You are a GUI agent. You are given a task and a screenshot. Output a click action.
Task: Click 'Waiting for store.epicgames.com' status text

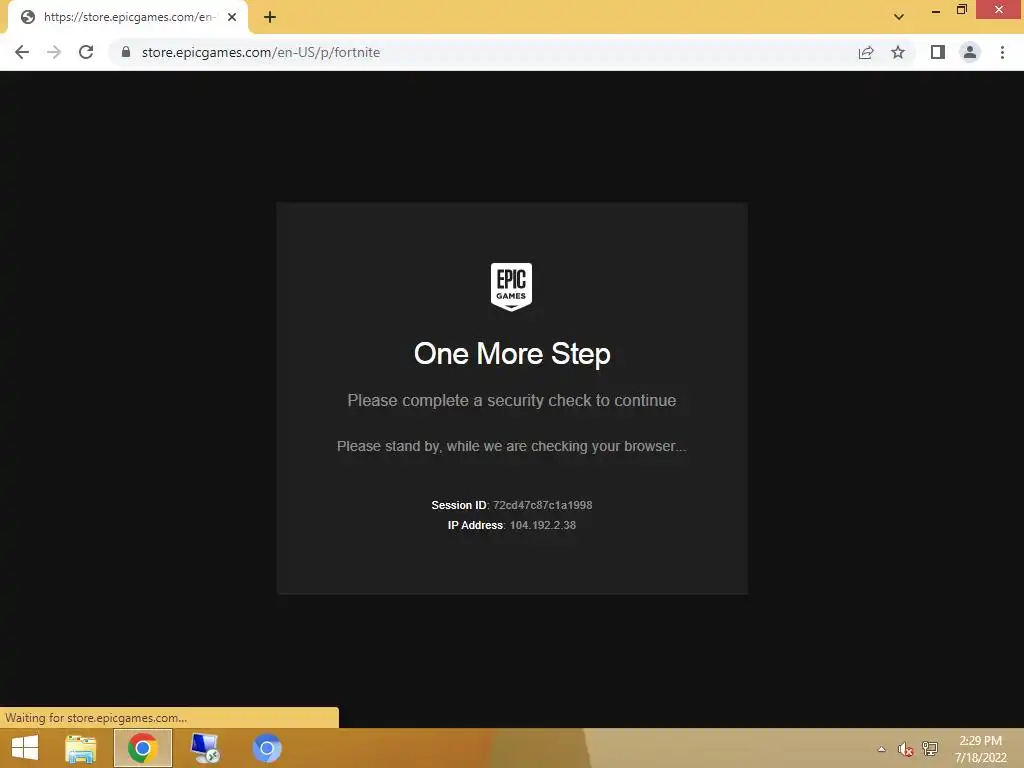click(x=96, y=718)
